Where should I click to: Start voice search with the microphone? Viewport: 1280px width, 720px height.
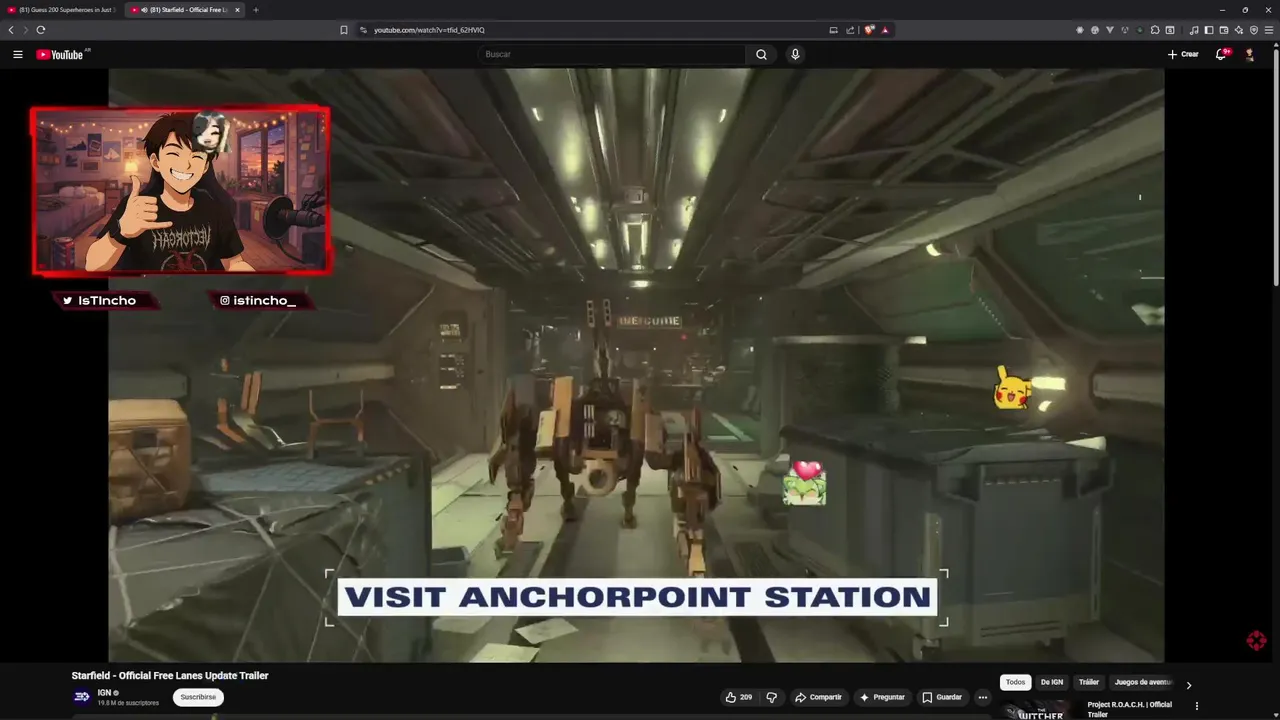point(795,54)
